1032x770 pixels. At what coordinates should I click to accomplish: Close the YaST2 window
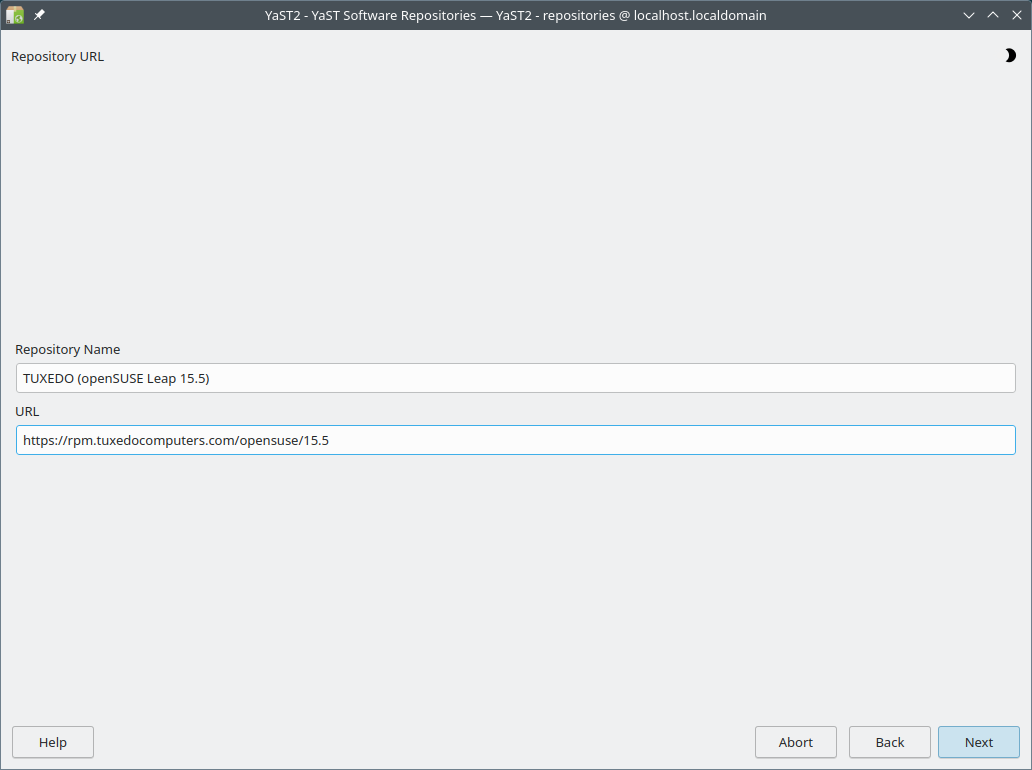click(1017, 15)
